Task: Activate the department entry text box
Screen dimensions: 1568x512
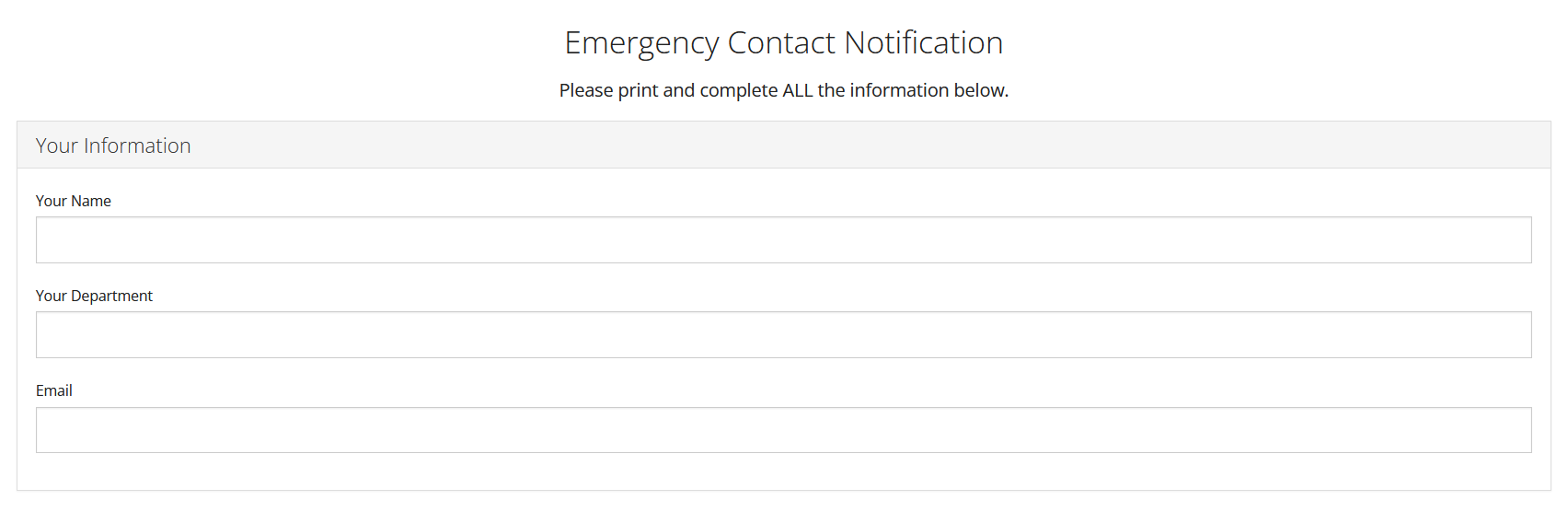Action: tap(783, 335)
